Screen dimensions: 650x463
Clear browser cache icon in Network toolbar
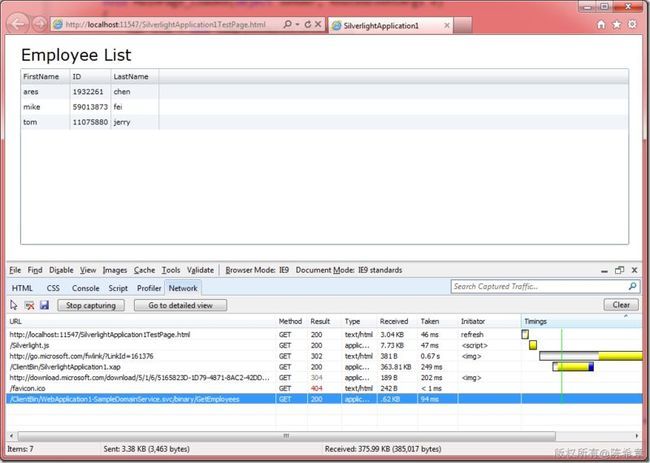pyautogui.click(x=29, y=305)
